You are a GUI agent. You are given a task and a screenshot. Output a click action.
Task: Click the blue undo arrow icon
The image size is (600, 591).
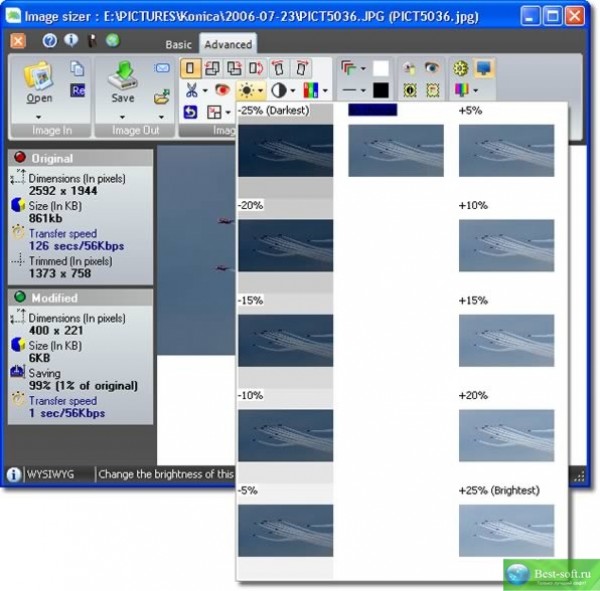[191, 112]
